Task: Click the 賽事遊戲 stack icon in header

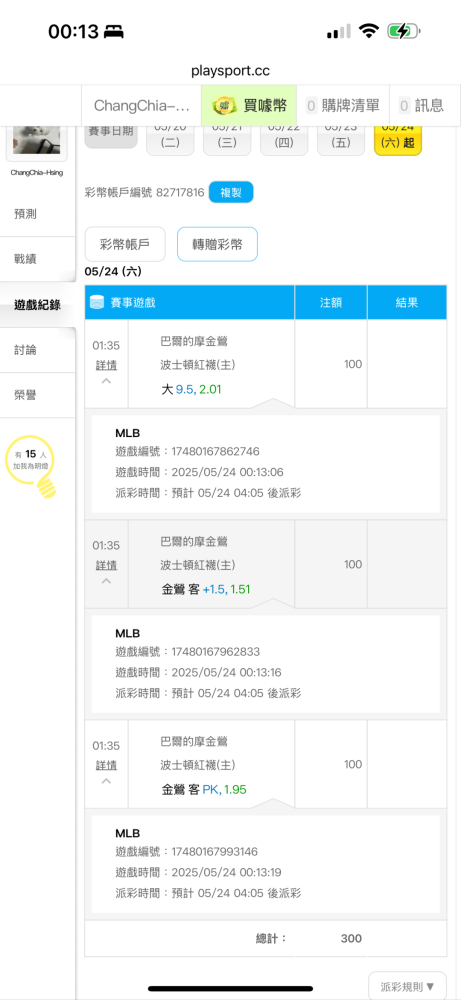Action: (x=98, y=302)
